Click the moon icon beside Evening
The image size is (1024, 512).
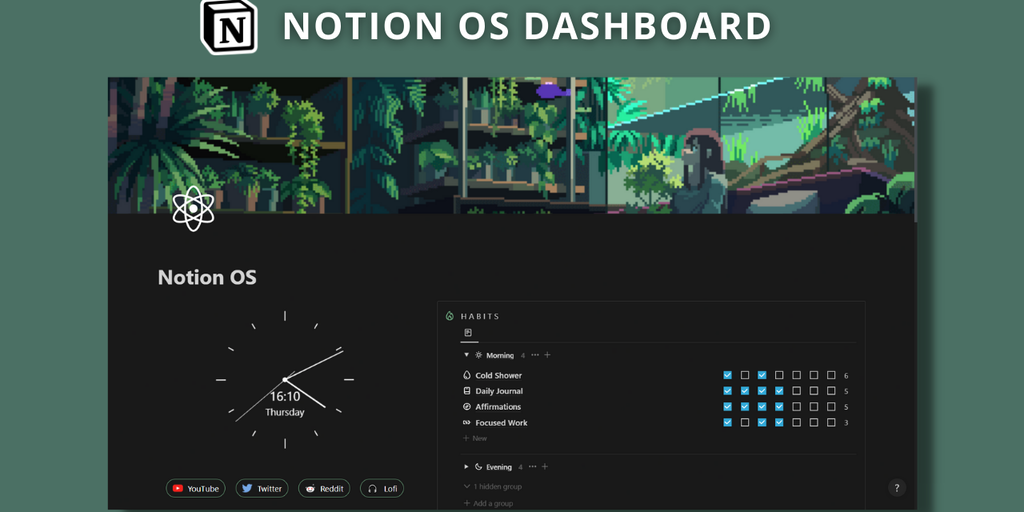point(478,467)
